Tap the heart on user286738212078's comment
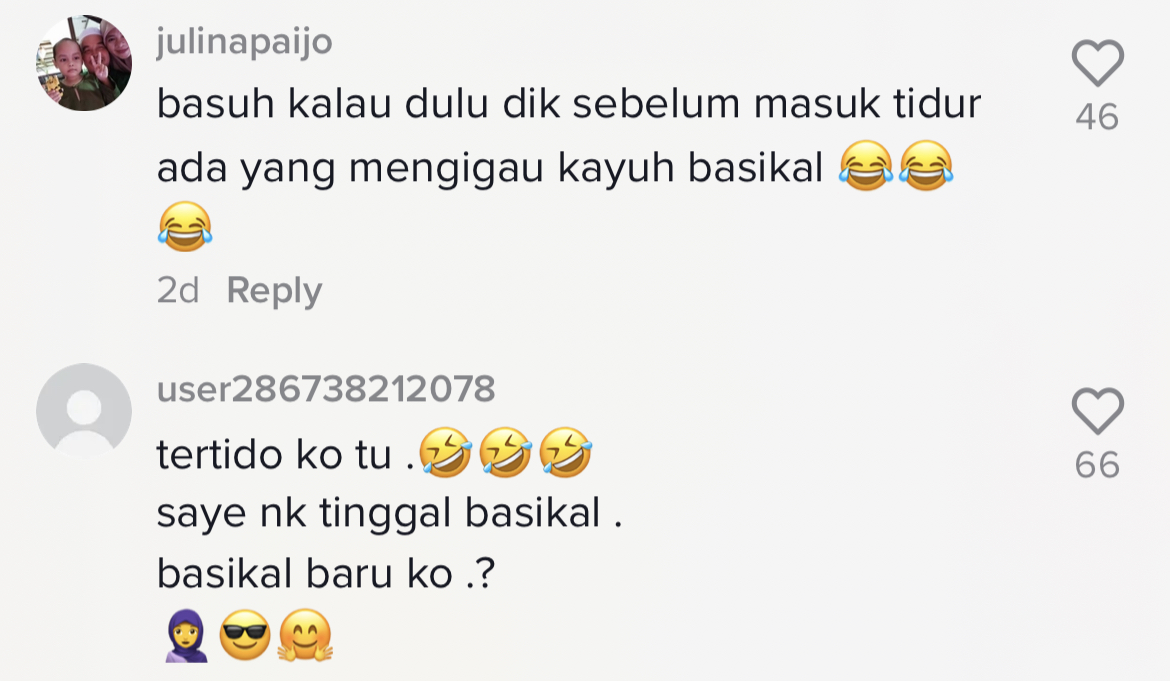Screen dimensions: 1170x681 (1097, 412)
